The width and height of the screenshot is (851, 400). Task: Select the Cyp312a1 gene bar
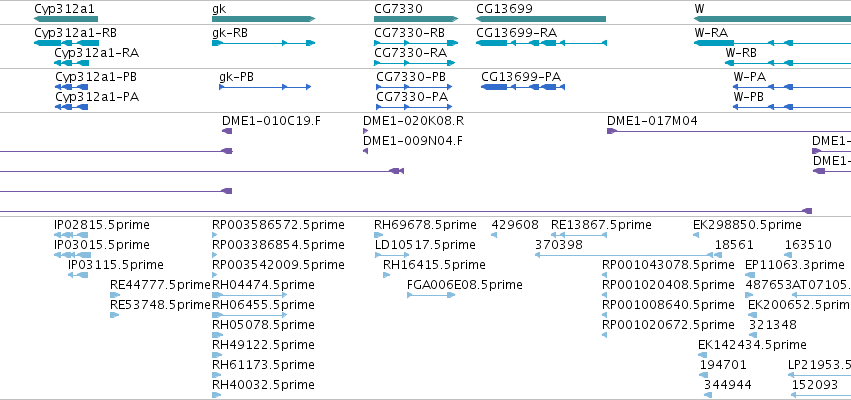(x=66, y=19)
